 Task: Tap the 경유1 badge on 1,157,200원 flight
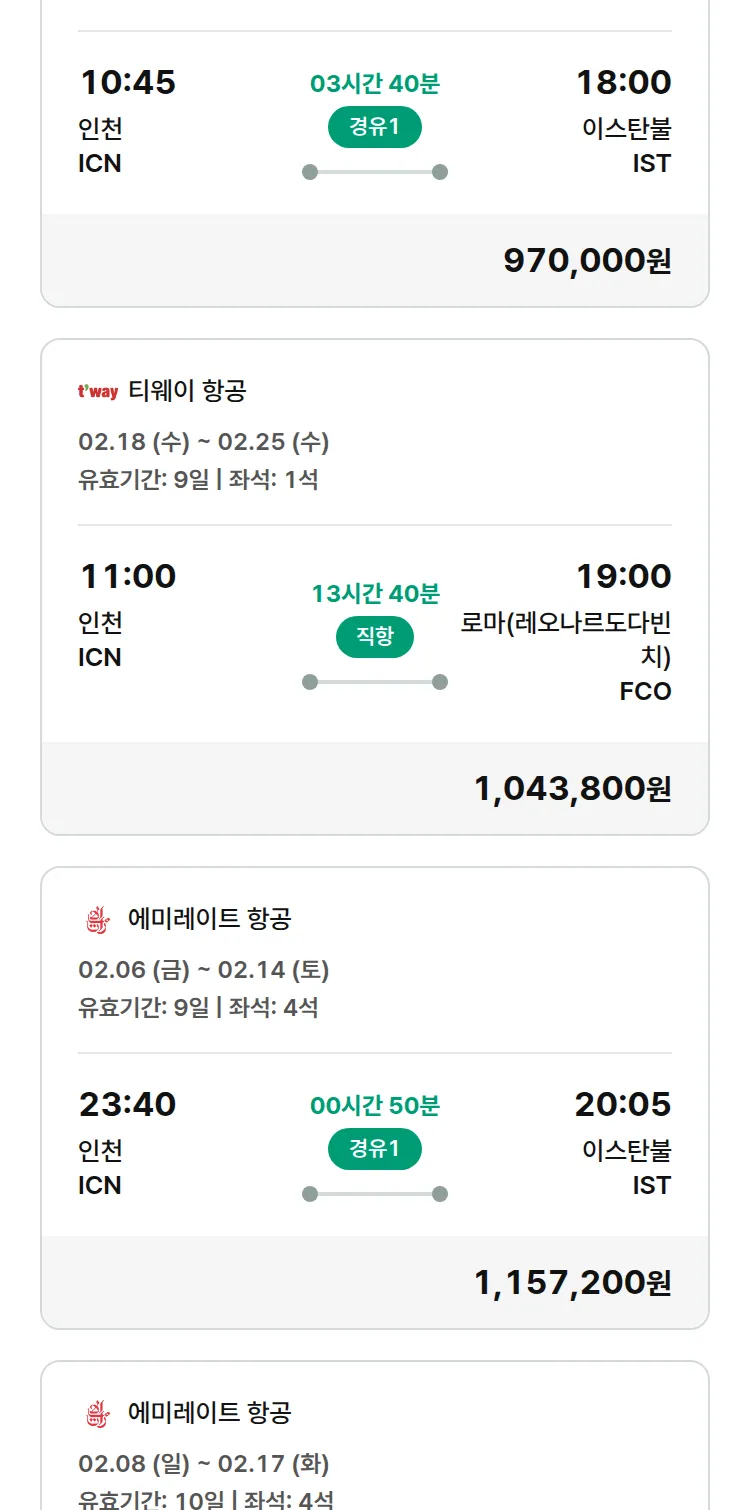[x=375, y=1149]
